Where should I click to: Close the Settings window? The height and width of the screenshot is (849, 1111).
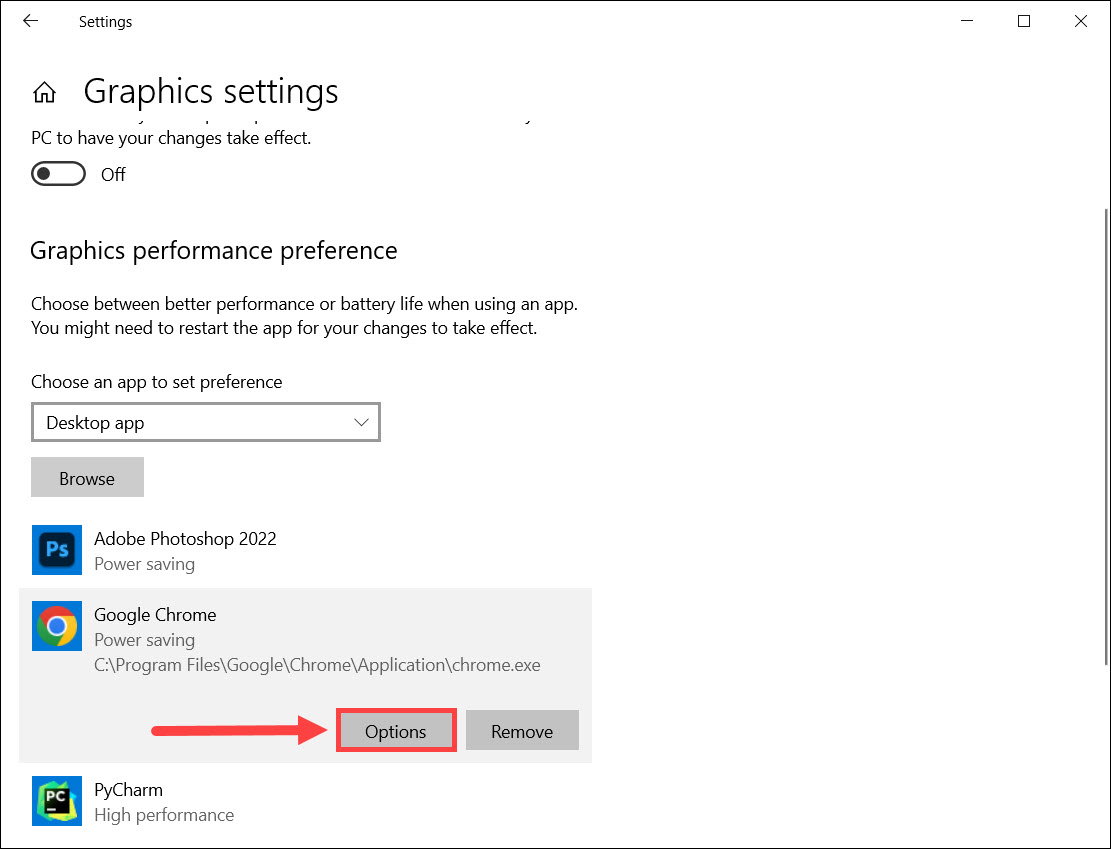pos(1080,21)
